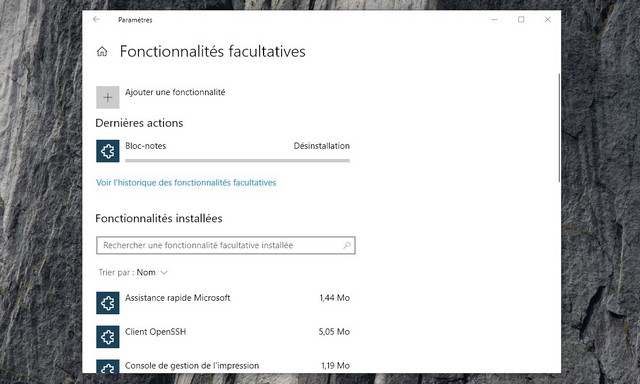Viewport: 640px width, 384px height.
Task: Click the Console de gestion de l'impression icon
Action: (108, 366)
